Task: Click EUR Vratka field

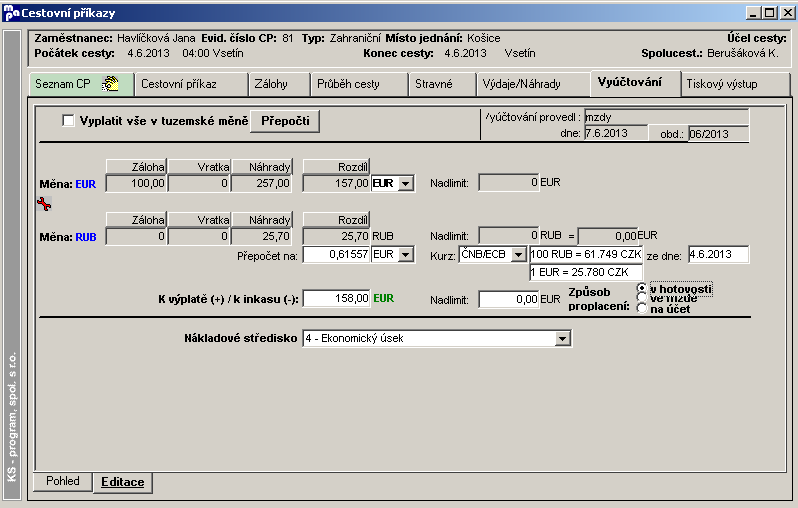Action: 198,183
